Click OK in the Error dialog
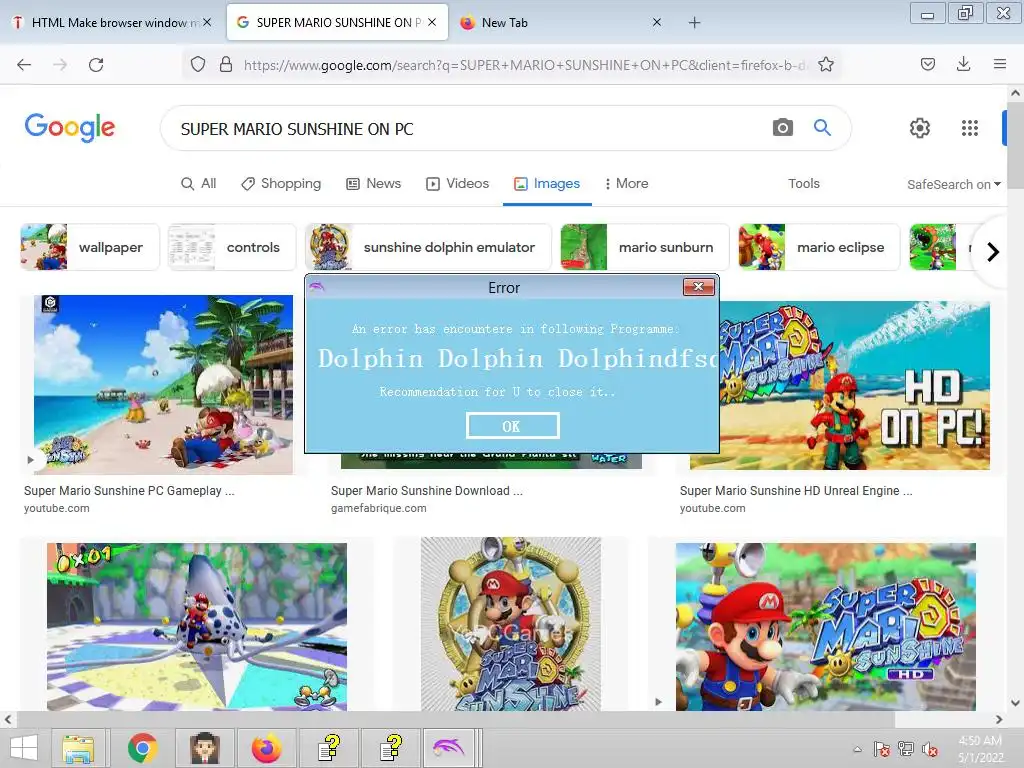Viewport: 1024px width, 768px height. pos(512,426)
